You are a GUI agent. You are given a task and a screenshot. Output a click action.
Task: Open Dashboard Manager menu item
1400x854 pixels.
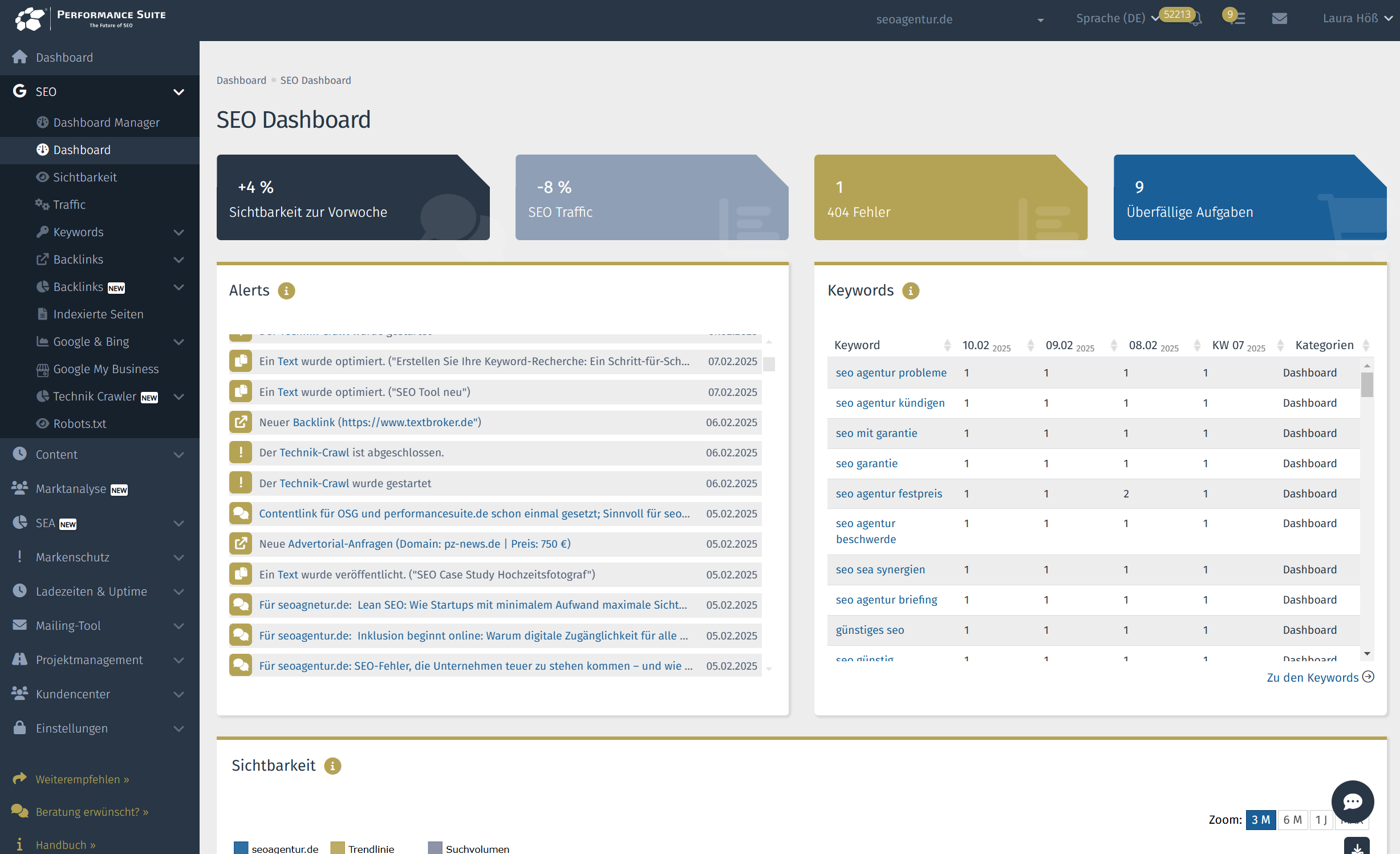tap(106, 123)
